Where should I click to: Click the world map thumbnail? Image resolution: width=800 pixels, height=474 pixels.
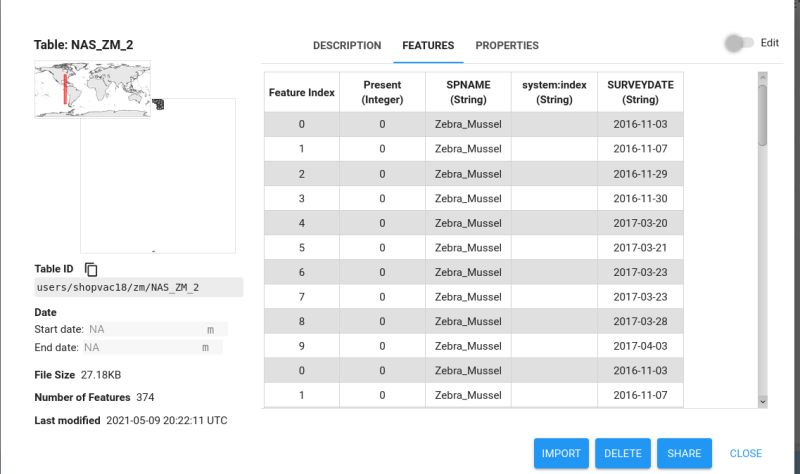click(x=92, y=89)
